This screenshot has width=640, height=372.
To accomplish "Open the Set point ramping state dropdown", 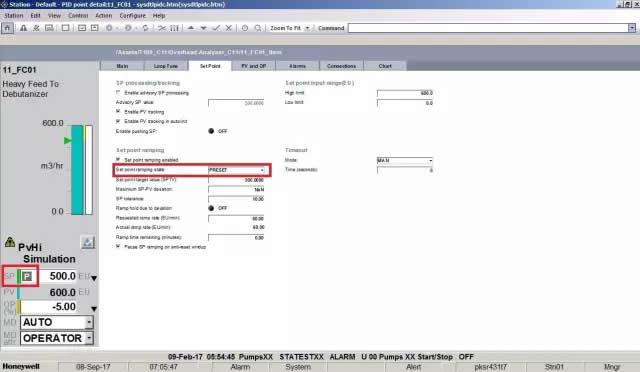I will (x=237, y=170).
